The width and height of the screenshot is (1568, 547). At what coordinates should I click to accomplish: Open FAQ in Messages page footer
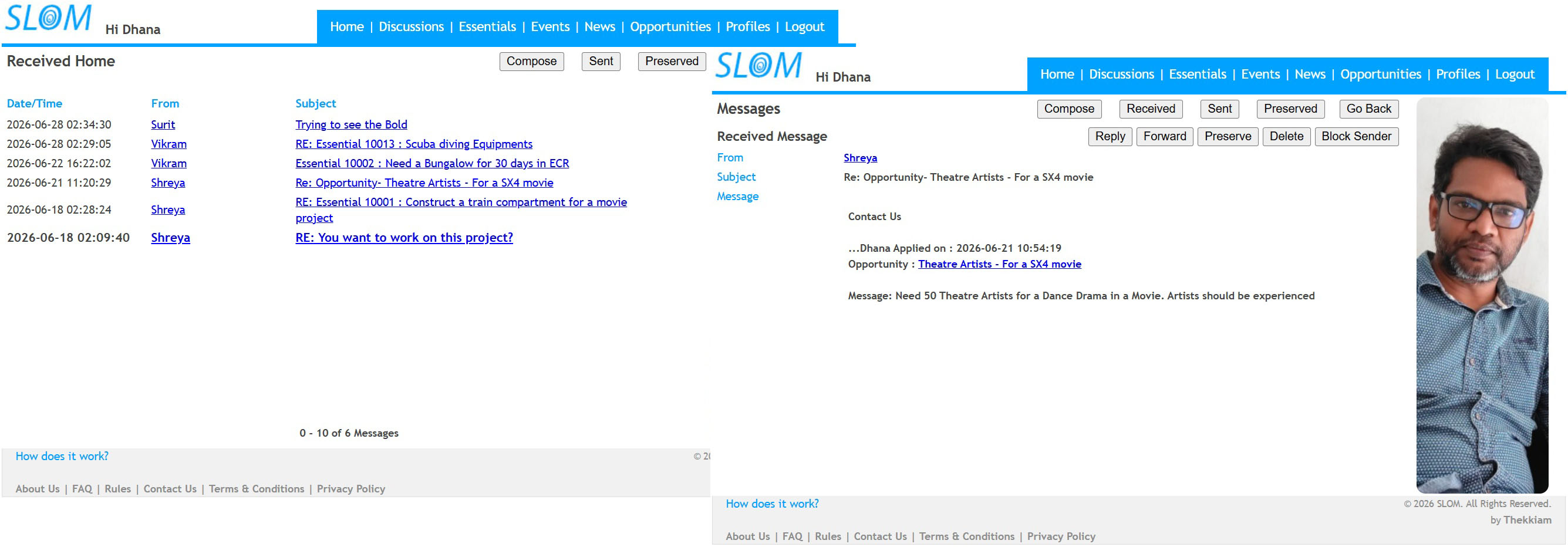pyautogui.click(x=793, y=536)
